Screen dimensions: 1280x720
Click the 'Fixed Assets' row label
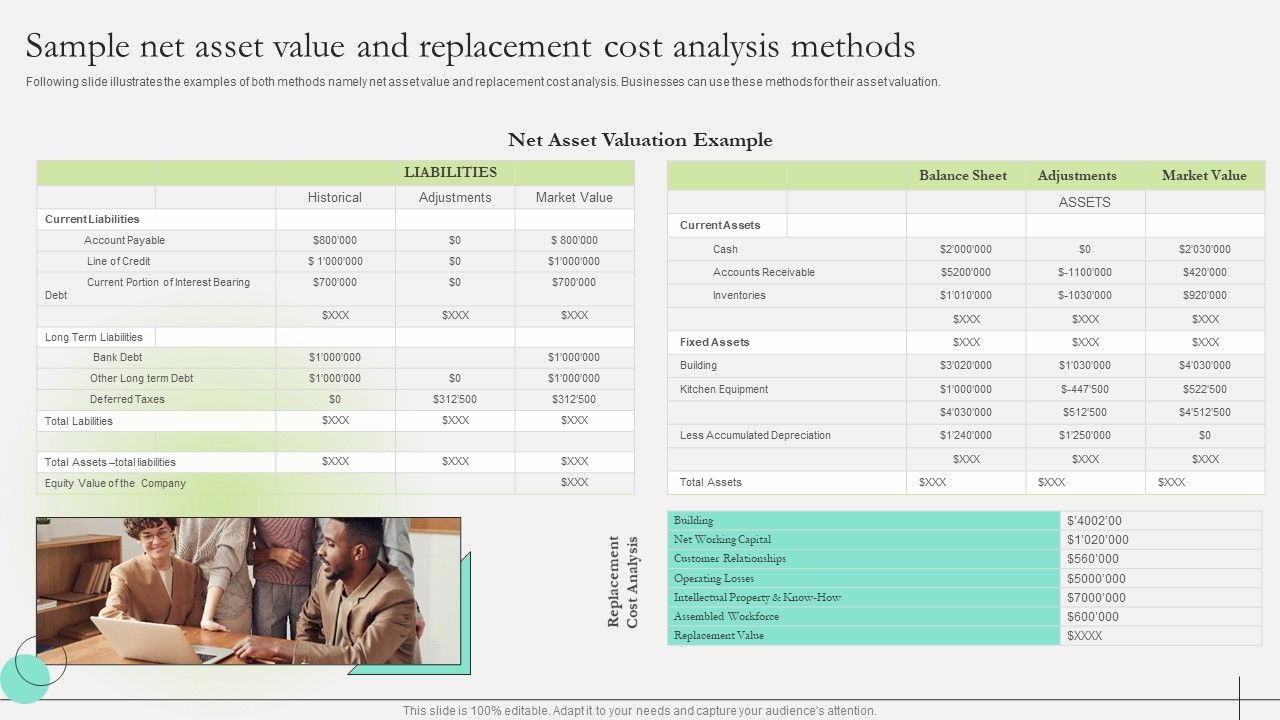[x=715, y=342]
